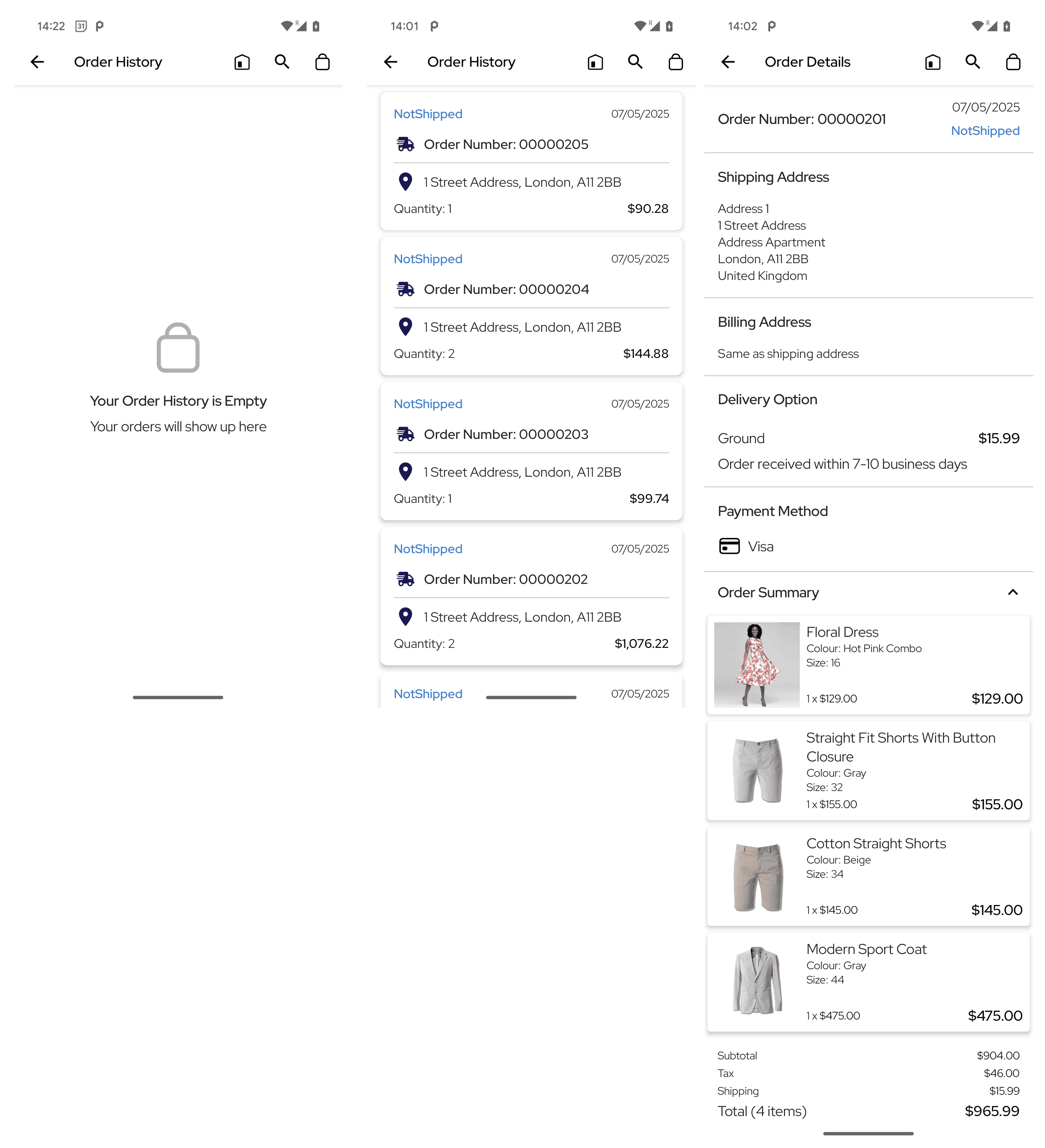
Task: Tap 'United Kingdom' in shipping address
Action: [763, 276]
